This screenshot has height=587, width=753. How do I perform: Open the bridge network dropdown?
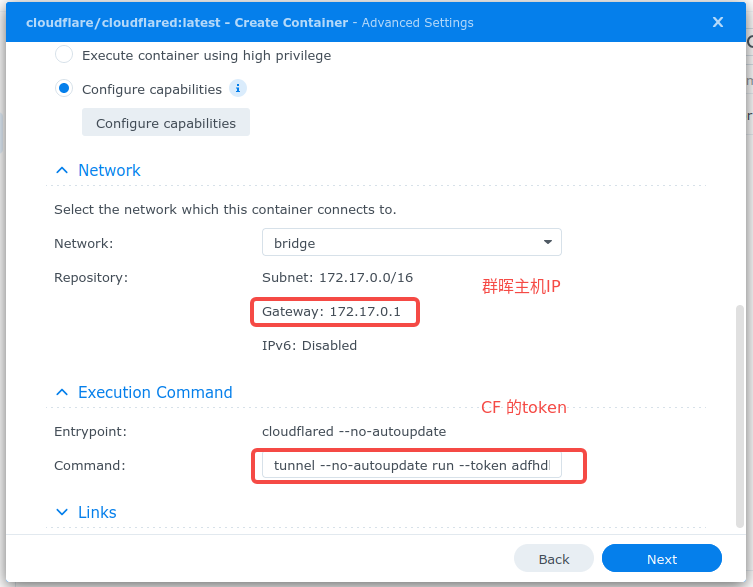point(410,243)
